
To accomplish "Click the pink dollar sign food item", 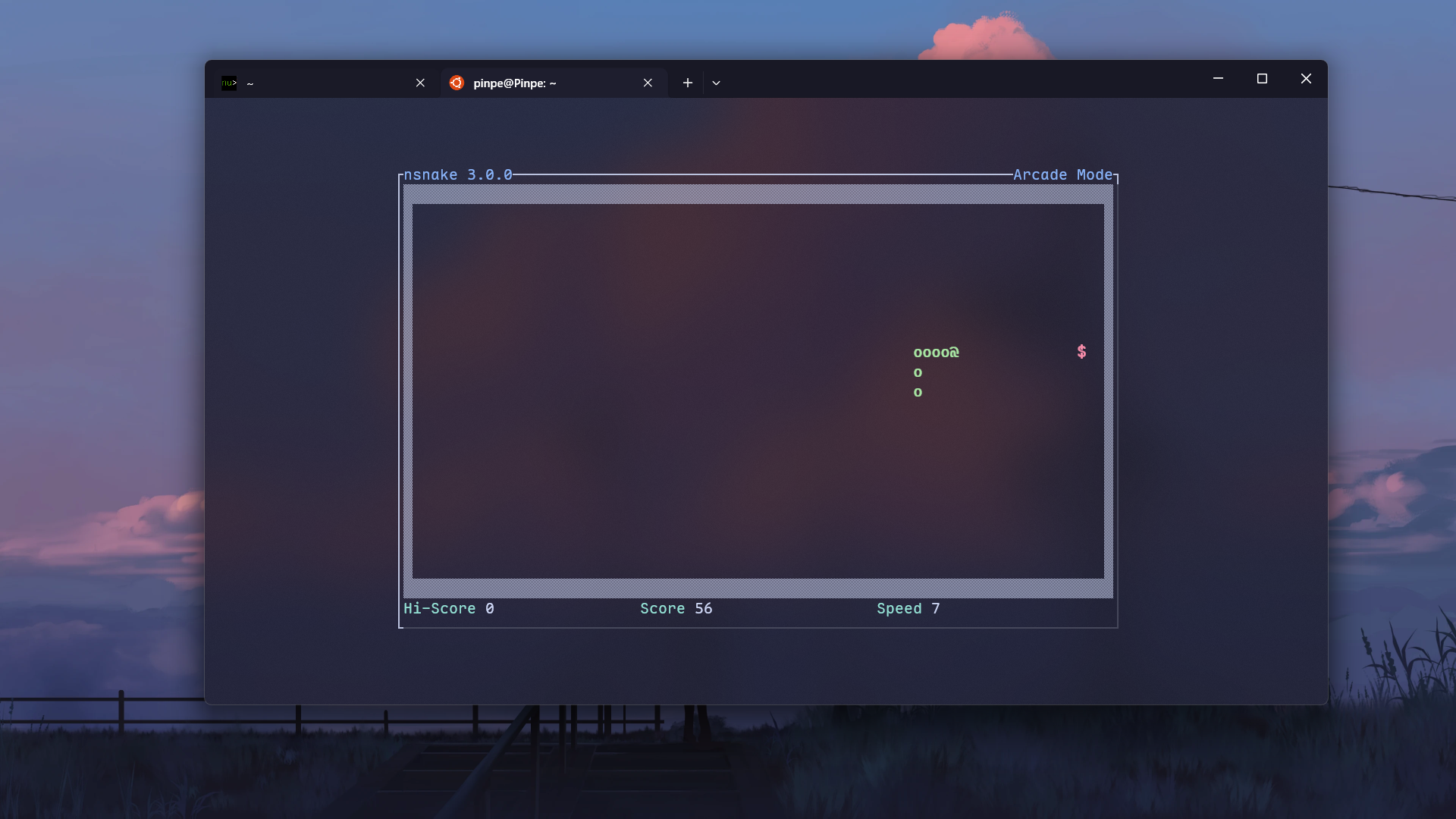I will (x=1081, y=352).
